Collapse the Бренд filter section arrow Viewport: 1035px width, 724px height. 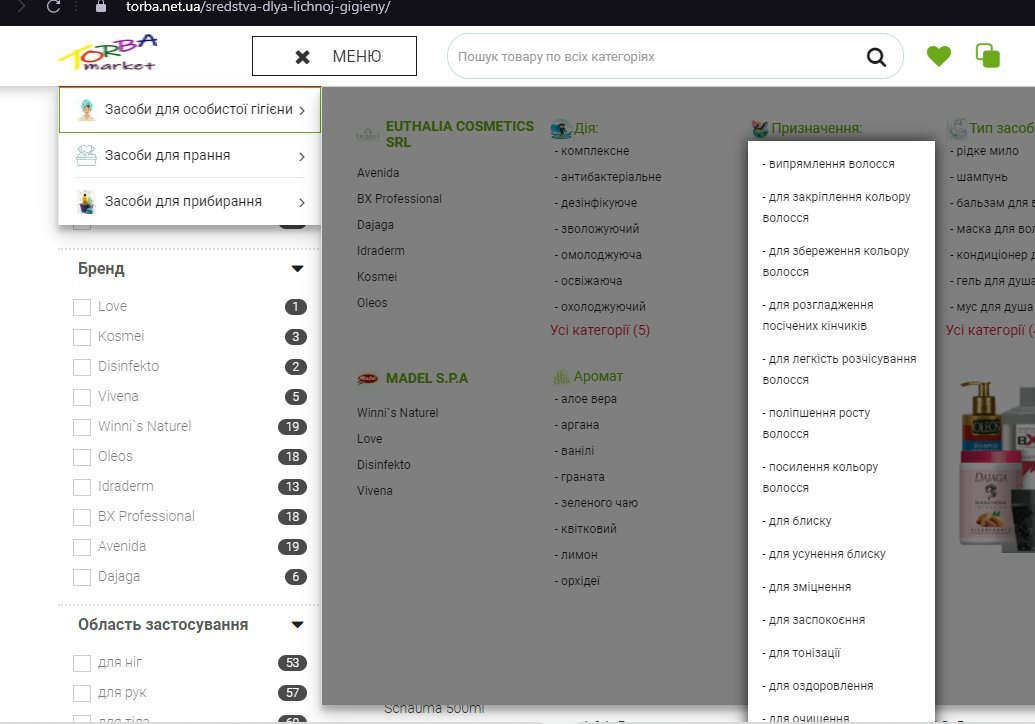click(298, 269)
